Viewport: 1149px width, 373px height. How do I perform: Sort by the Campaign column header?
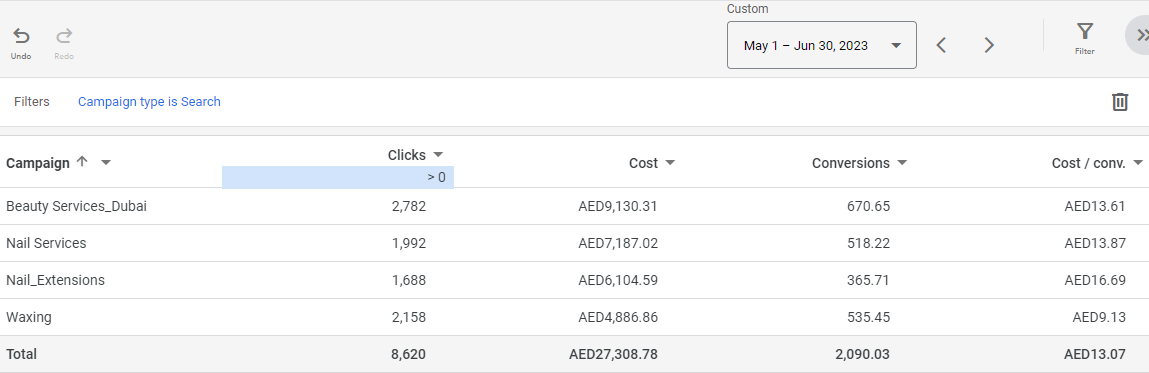pyautogui.click(x=38, y=163)
